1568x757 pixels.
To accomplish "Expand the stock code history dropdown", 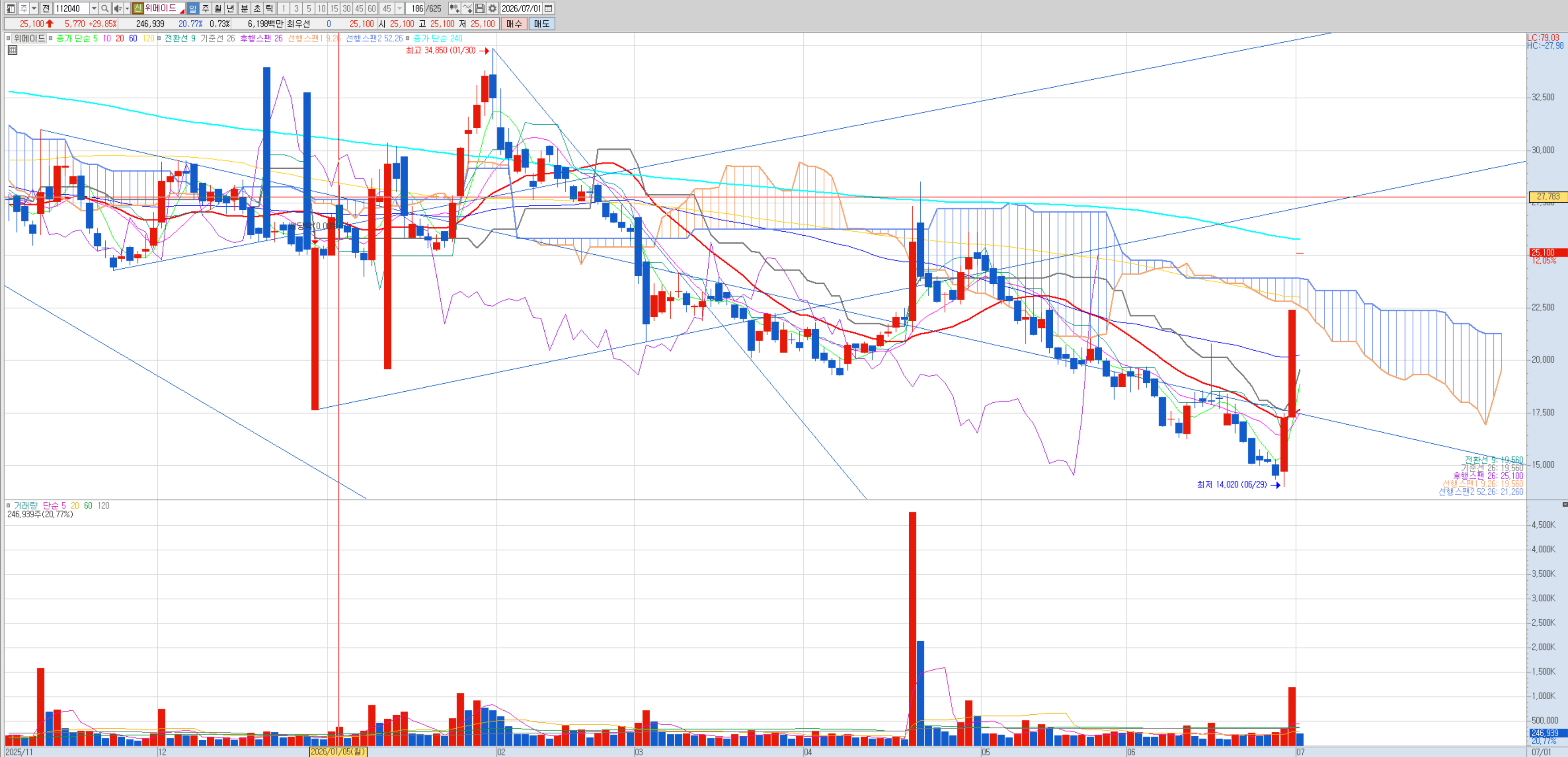I will coord(94,8).
